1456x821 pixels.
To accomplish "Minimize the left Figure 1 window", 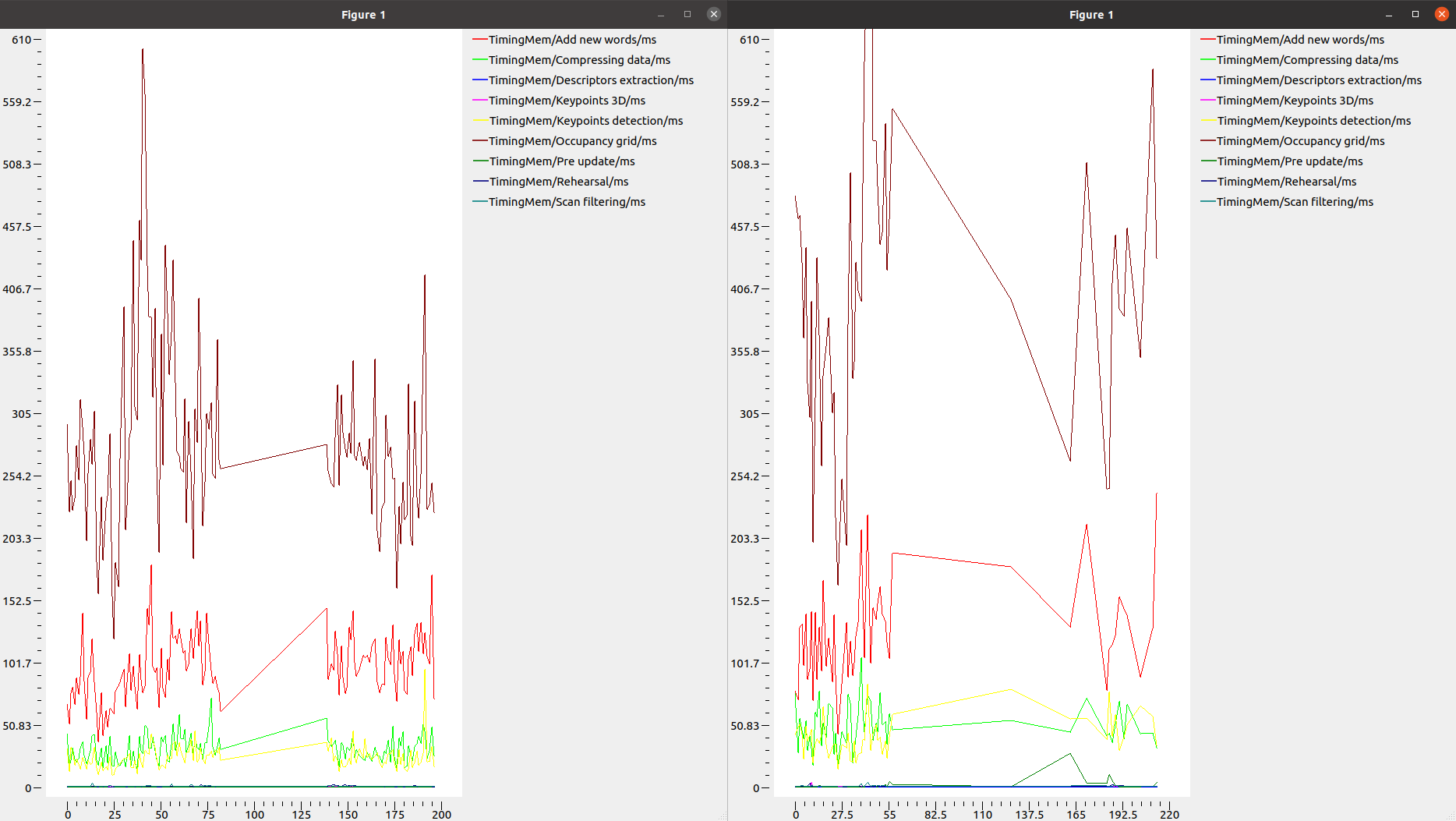I will click(x=661, y=14).
